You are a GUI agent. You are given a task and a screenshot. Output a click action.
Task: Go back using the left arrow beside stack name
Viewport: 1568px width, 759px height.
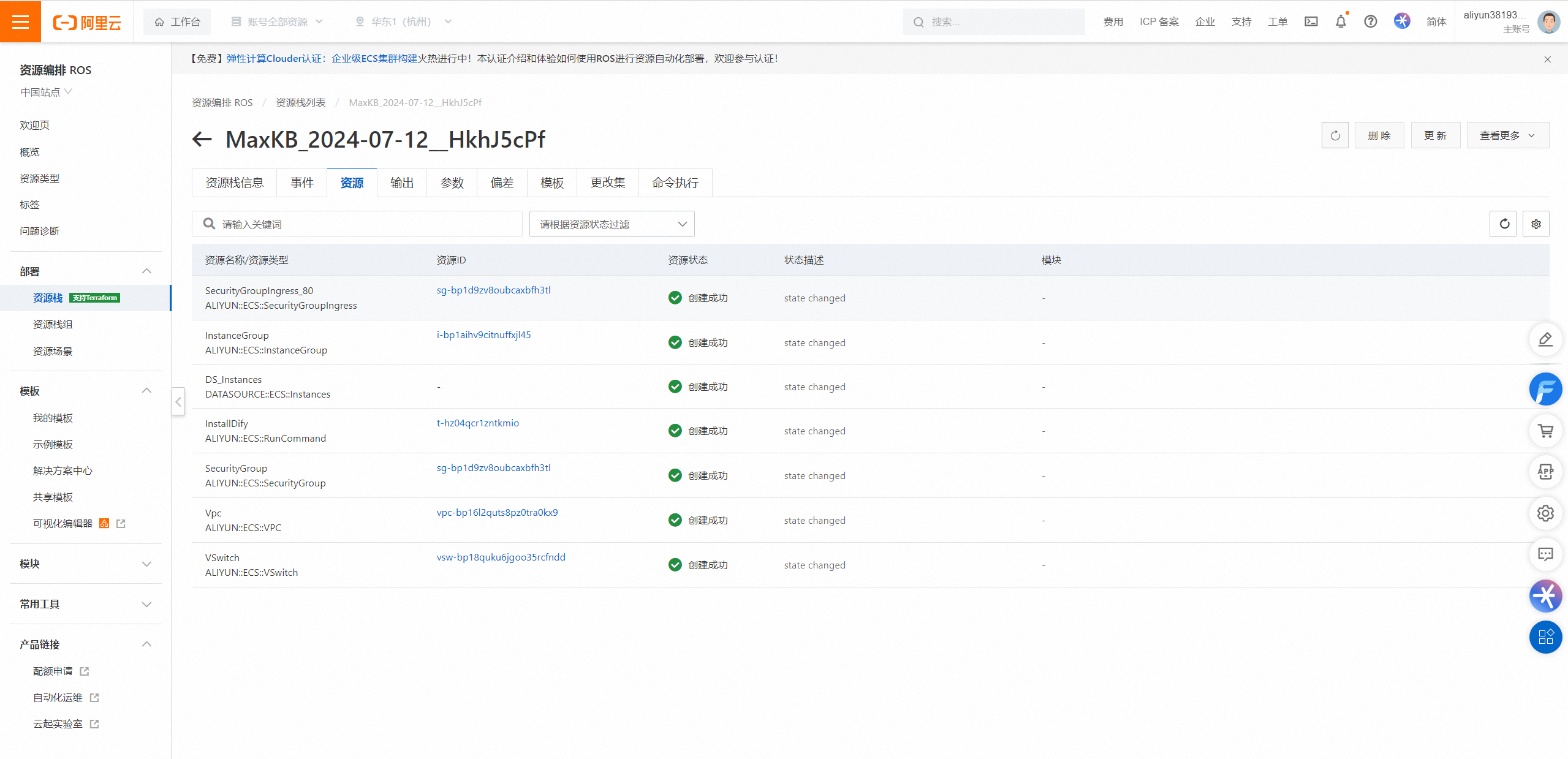click(202, 139)
